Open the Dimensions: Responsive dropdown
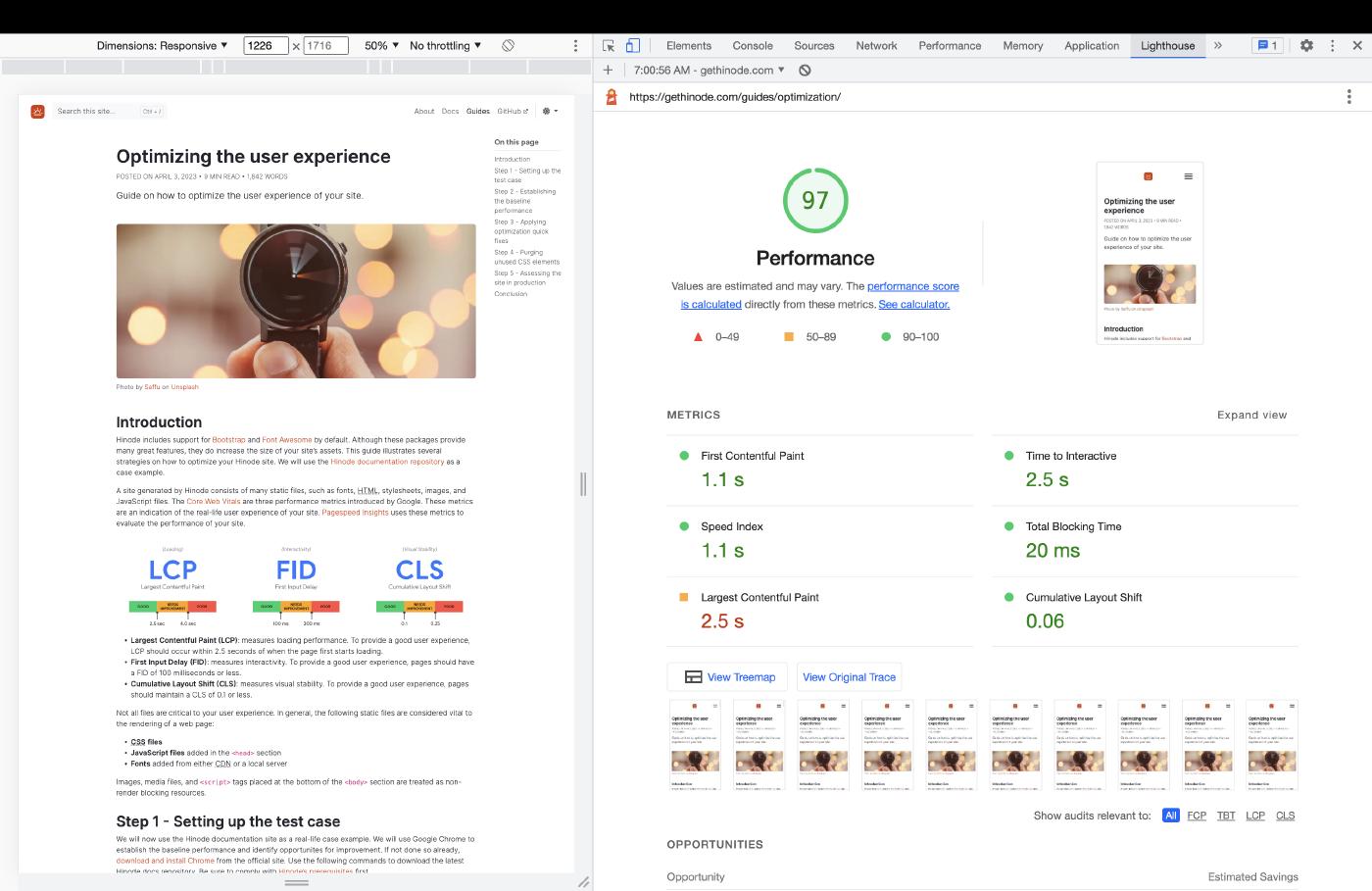 click(162, 46)
